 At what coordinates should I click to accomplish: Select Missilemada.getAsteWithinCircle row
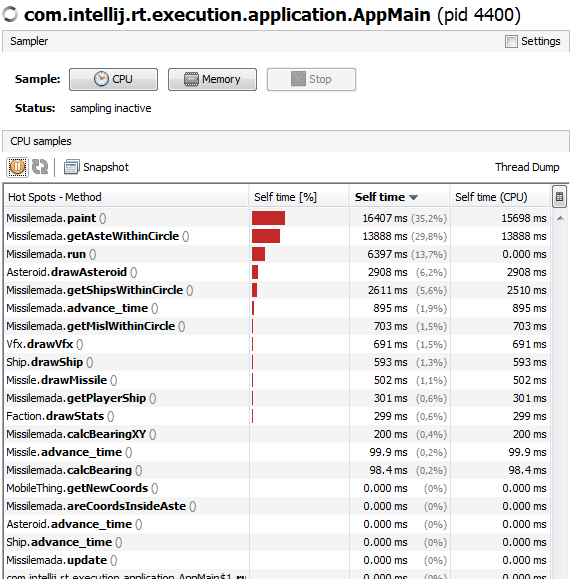point(277,236)
